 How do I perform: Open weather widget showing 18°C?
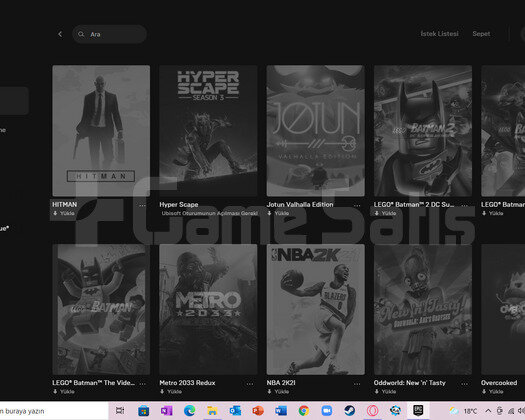463,411
